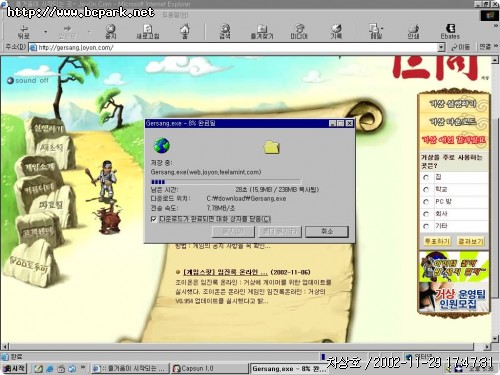Toggle the close-dialog-when-download-completes checkbox

click(154, 219)
